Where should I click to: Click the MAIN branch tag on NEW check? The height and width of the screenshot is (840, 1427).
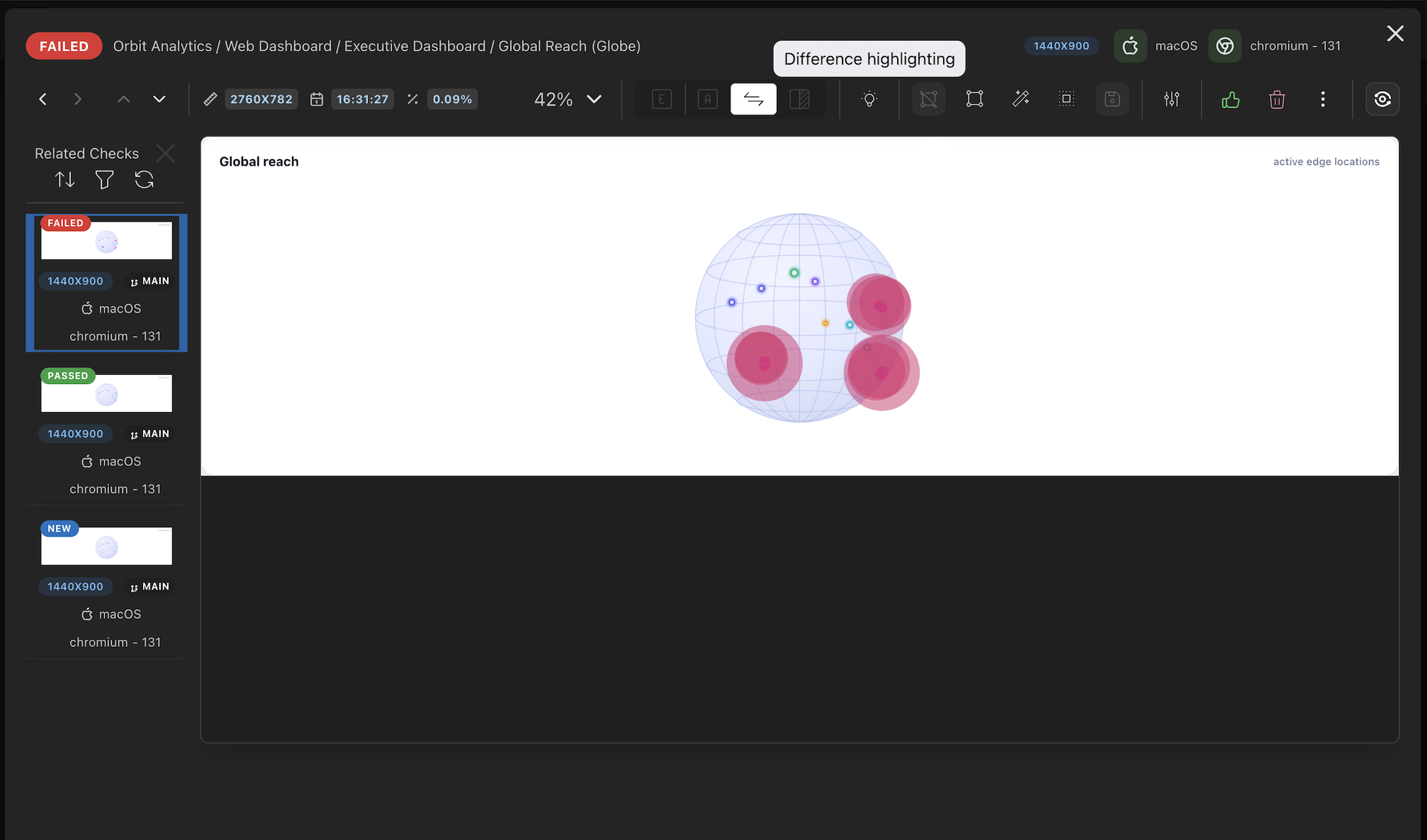tap(150, 586)
